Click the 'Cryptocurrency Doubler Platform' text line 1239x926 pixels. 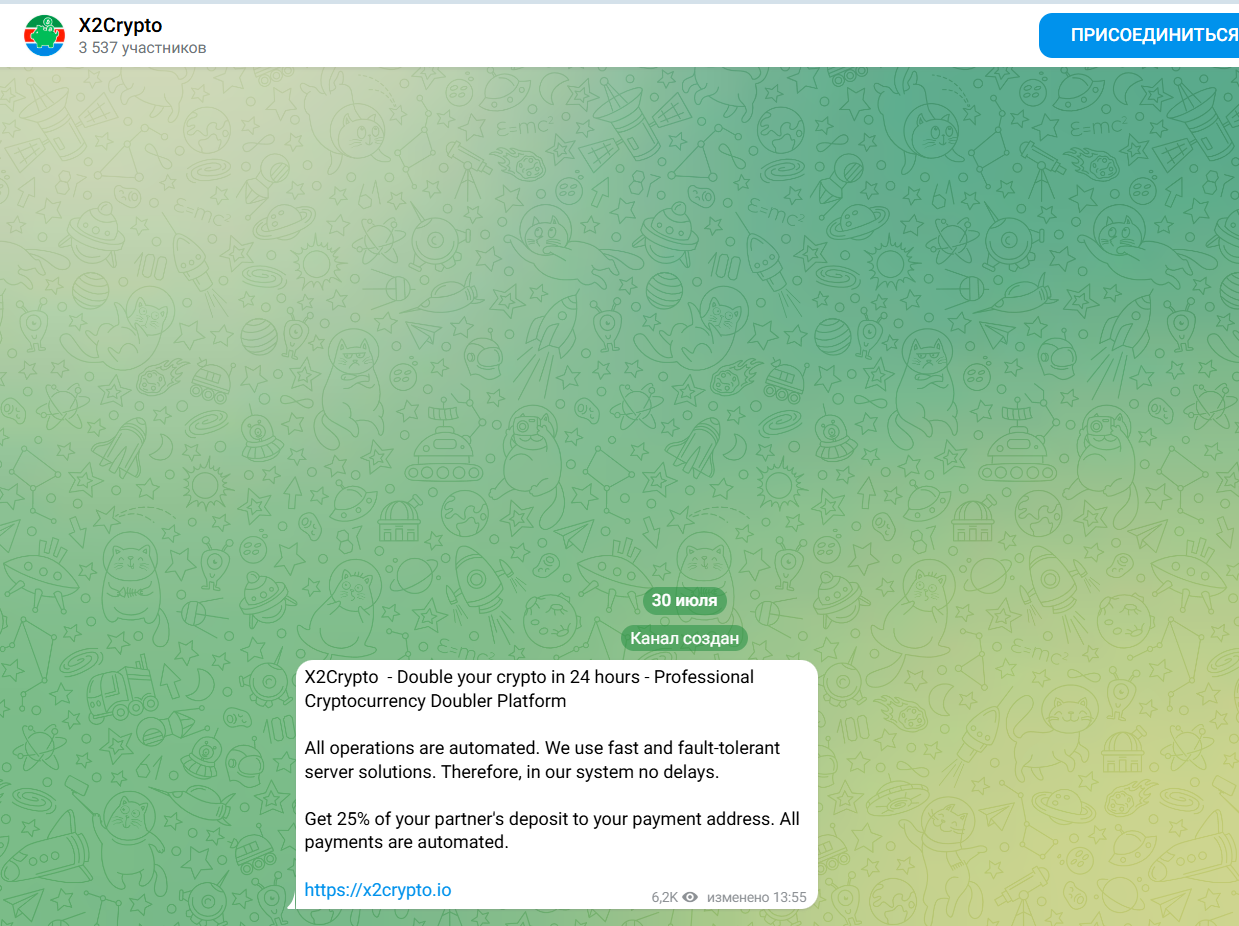(435, 701)
